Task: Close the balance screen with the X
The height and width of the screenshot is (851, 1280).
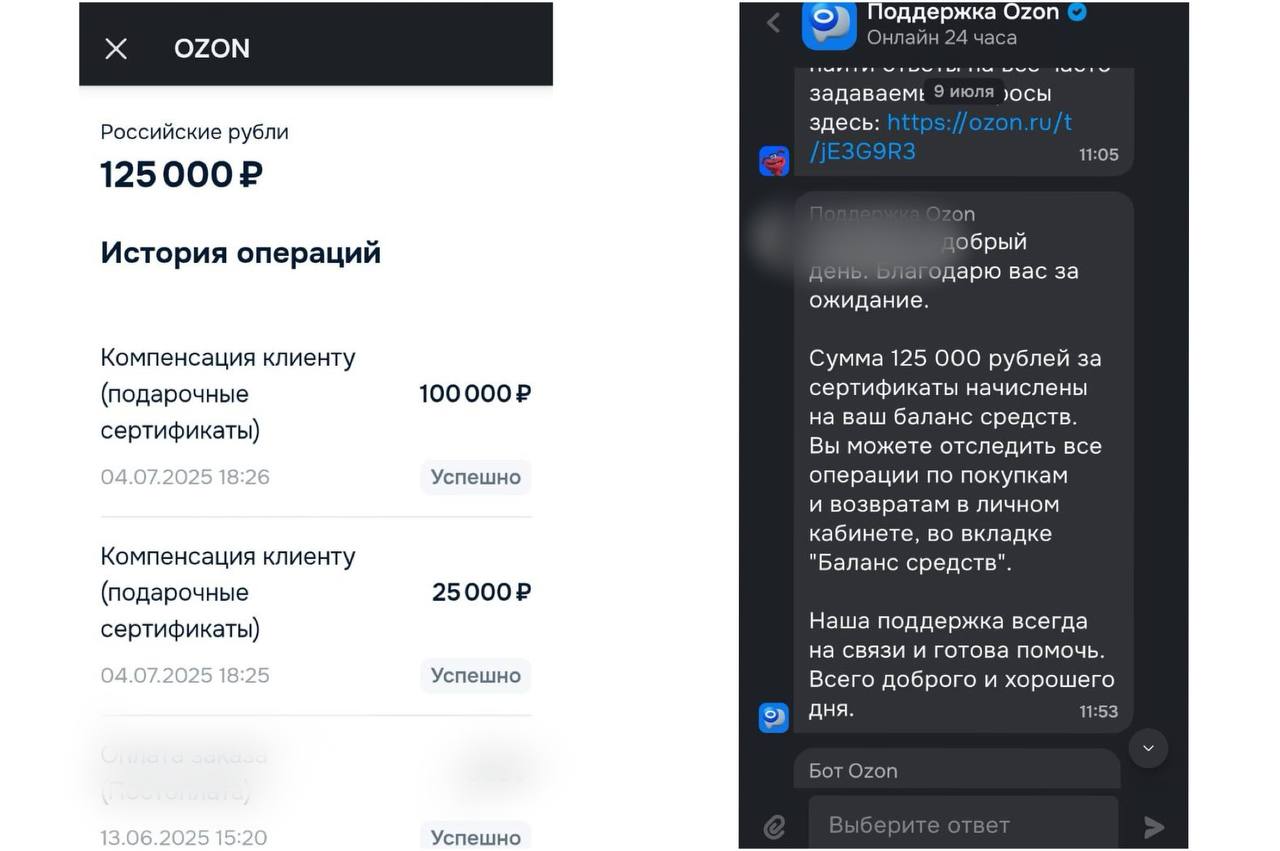Action: click(x=115, y=48)
